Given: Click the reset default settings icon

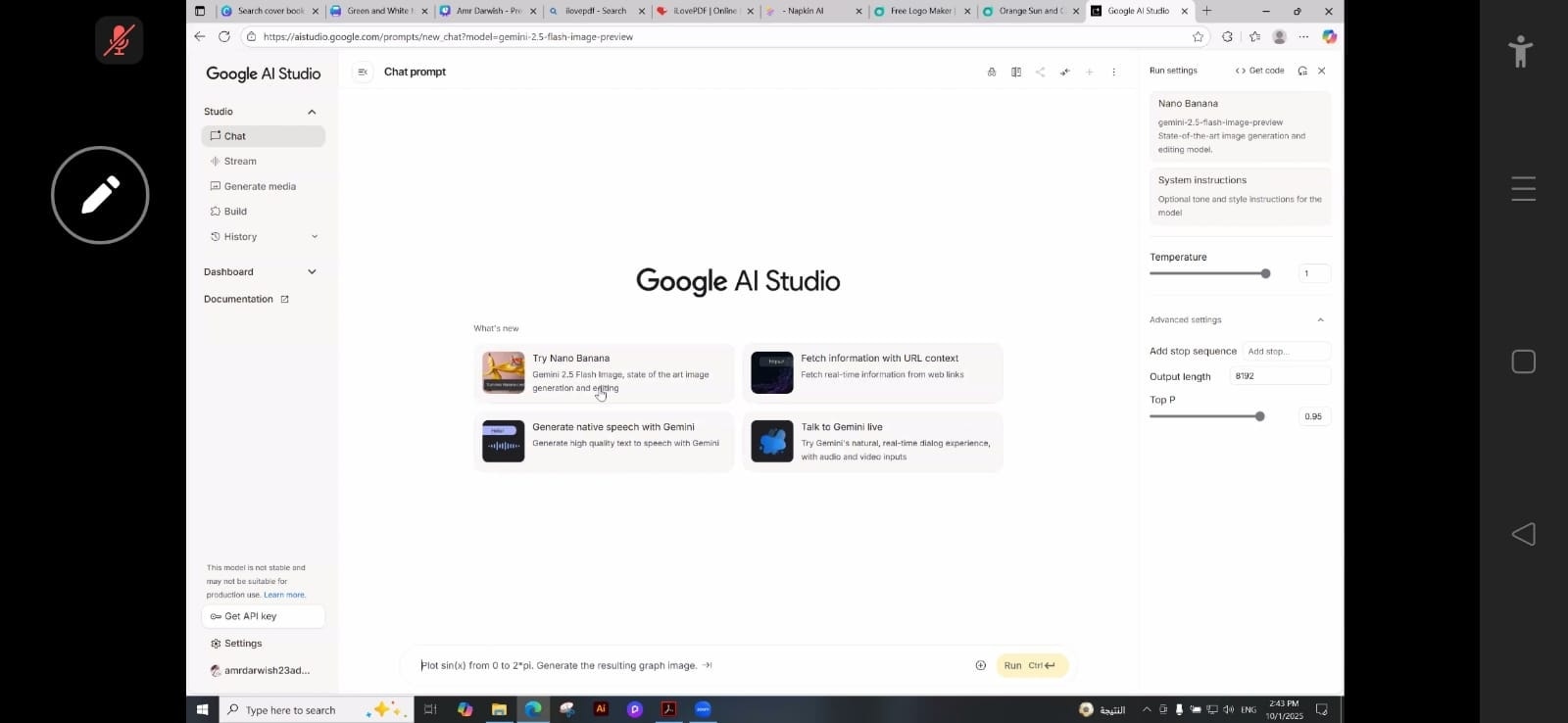Looking at the screenshot, I should pos(1302,71).
